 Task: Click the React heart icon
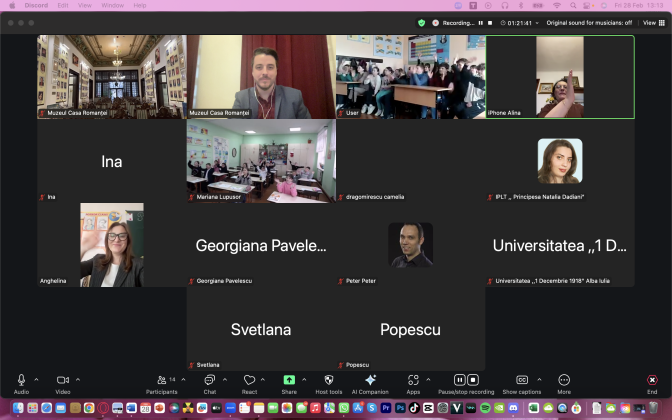pos(249,381)
